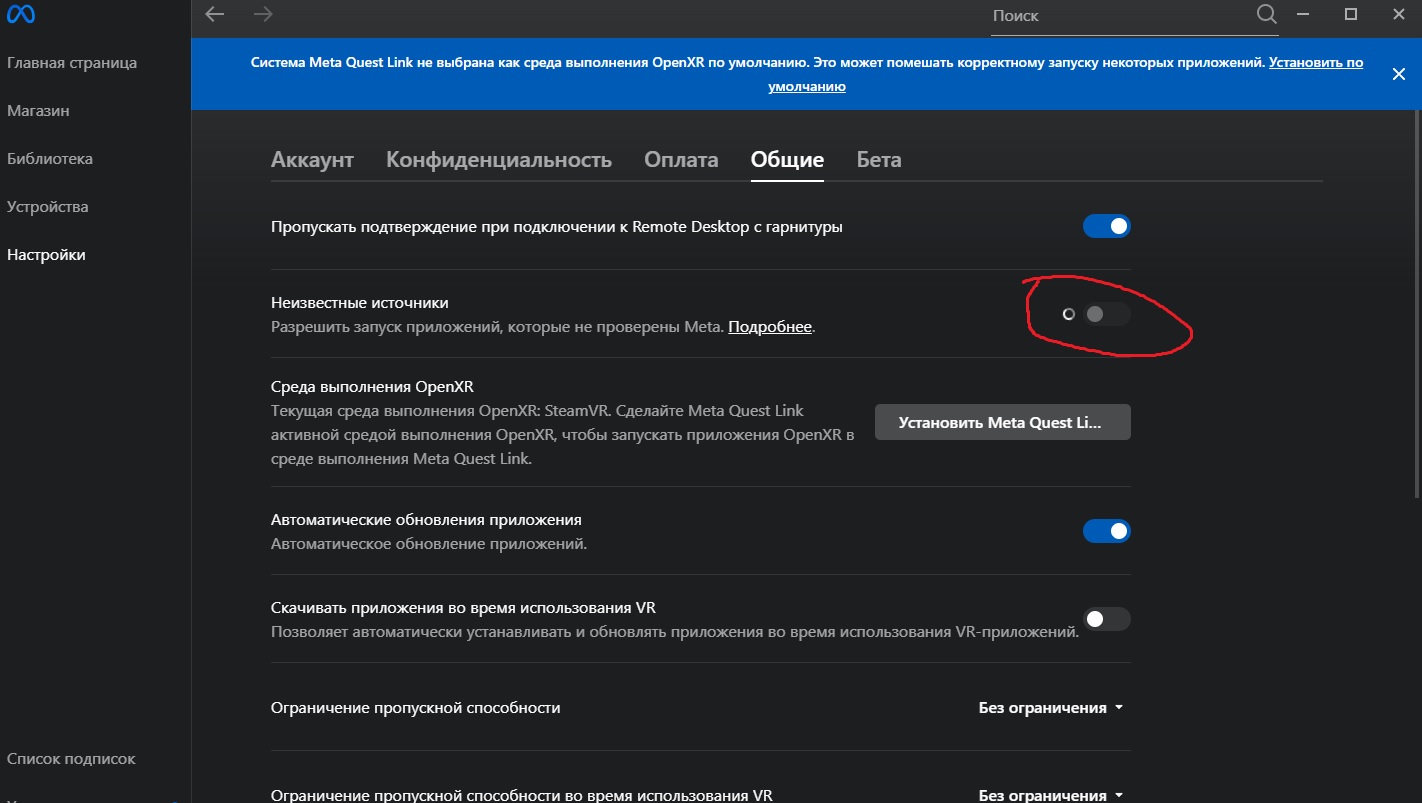Click the search magnifier icon
This screenshot has width=1422, height=803.
tap(1266, 14)
